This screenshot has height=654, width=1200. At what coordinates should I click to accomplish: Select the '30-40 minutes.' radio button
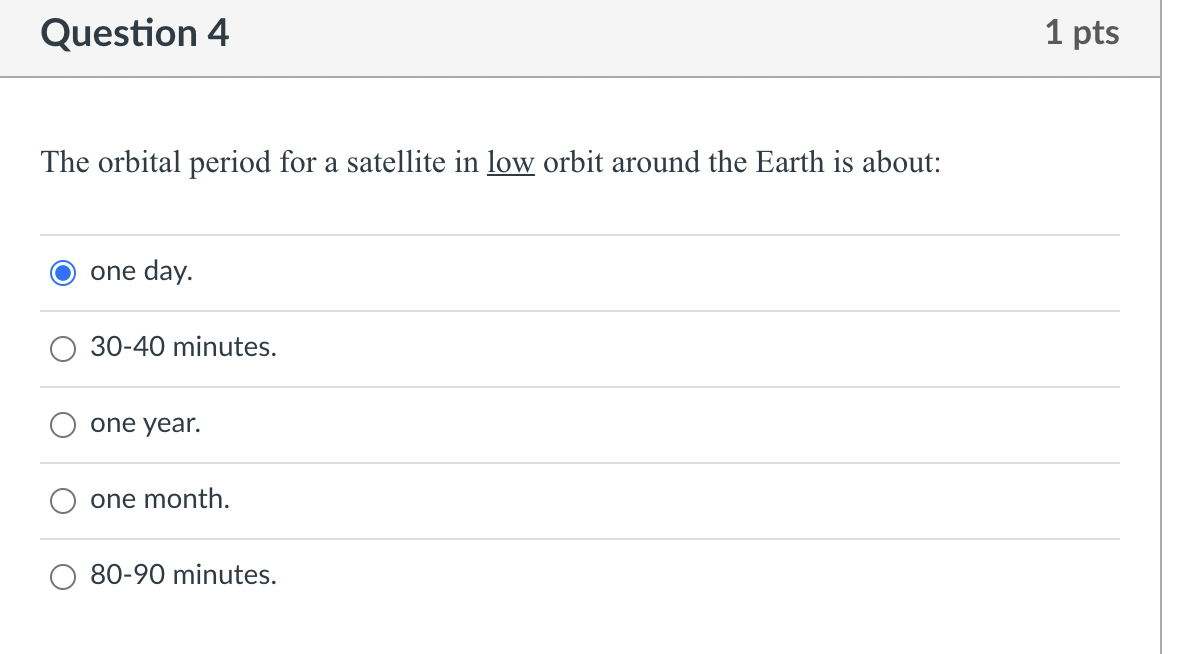pos(63,348)
